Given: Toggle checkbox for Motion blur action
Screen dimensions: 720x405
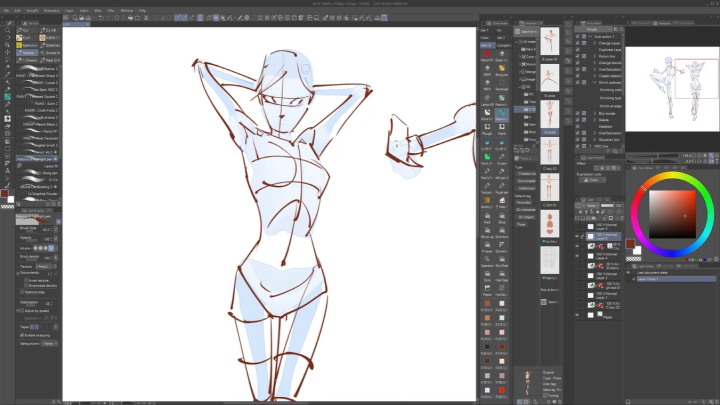Looking at the screenshot, I should coord(578,56).
